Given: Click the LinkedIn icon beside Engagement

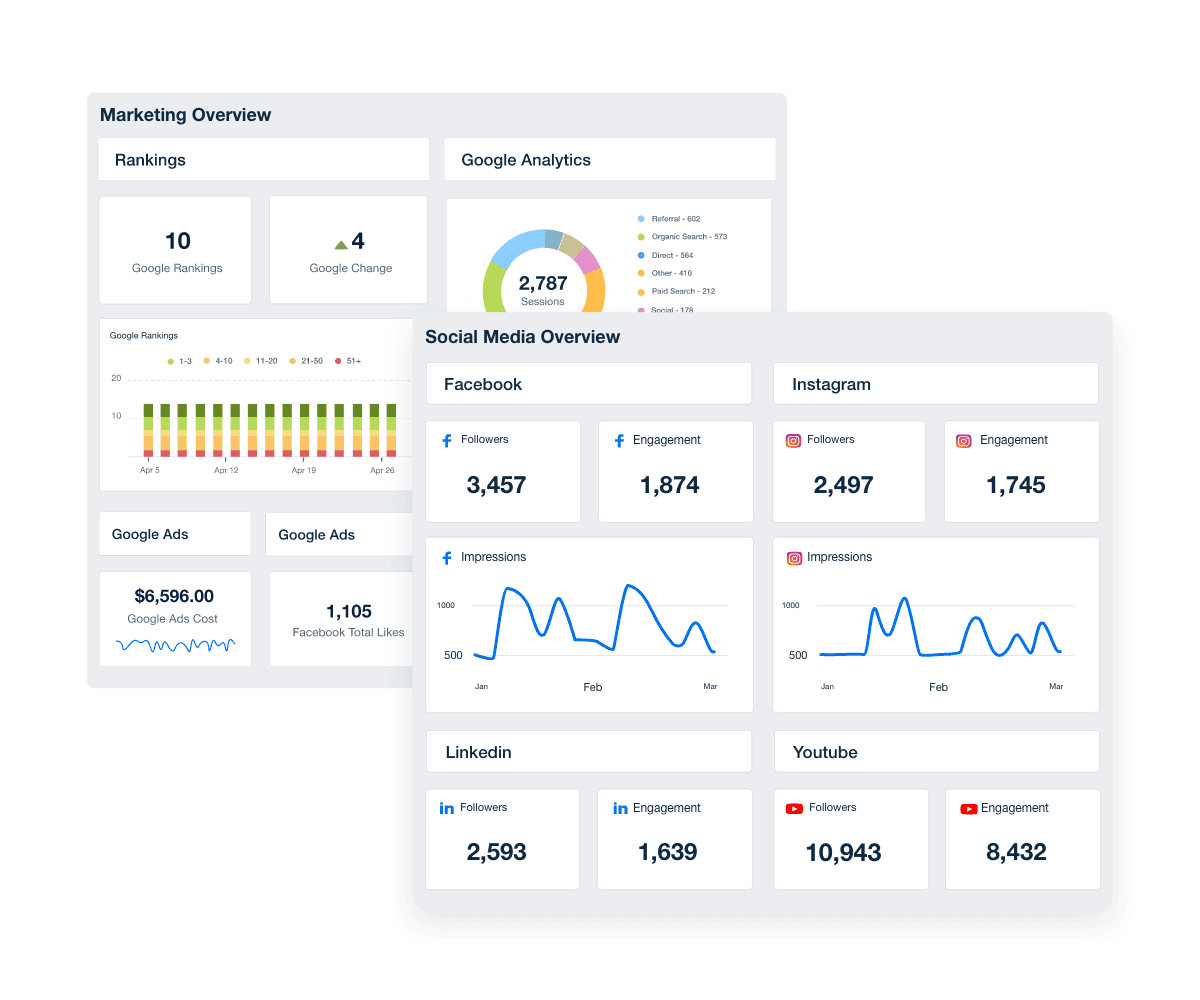Looking at the screenshot, I should (x=620, y=808).
